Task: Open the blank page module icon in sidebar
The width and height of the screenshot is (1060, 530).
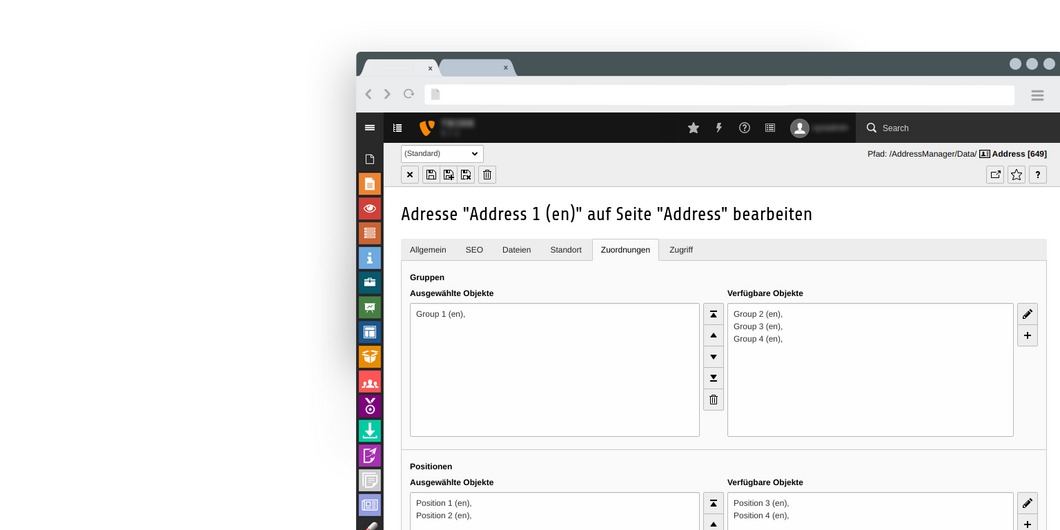Action: (x=370, y=160)
